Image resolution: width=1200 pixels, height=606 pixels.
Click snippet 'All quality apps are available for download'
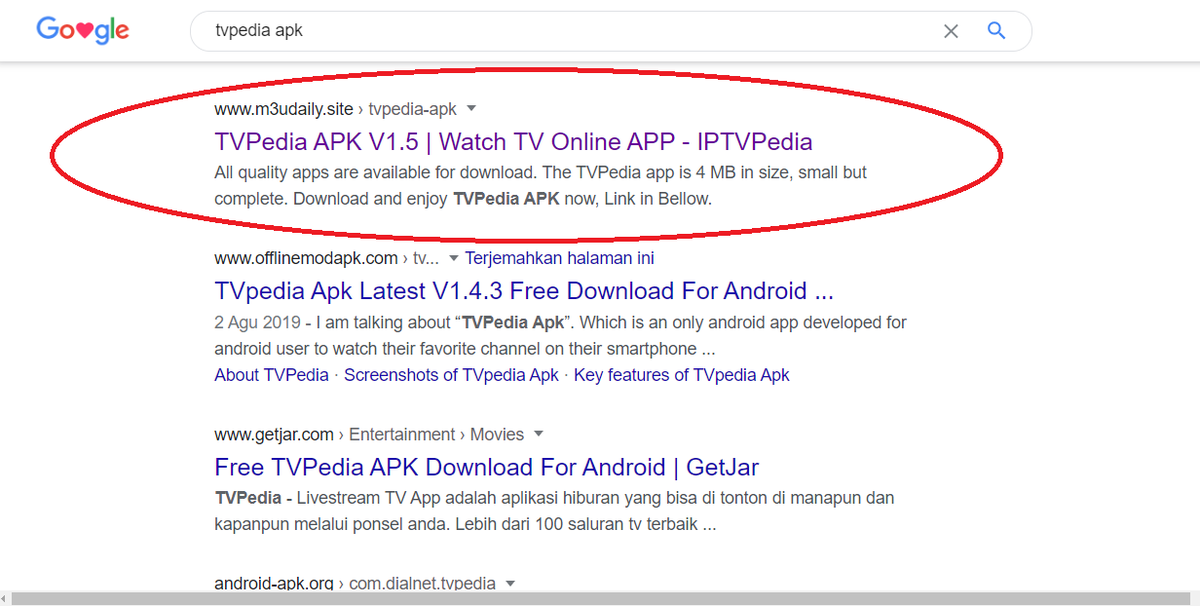click(x=540, y=185)
